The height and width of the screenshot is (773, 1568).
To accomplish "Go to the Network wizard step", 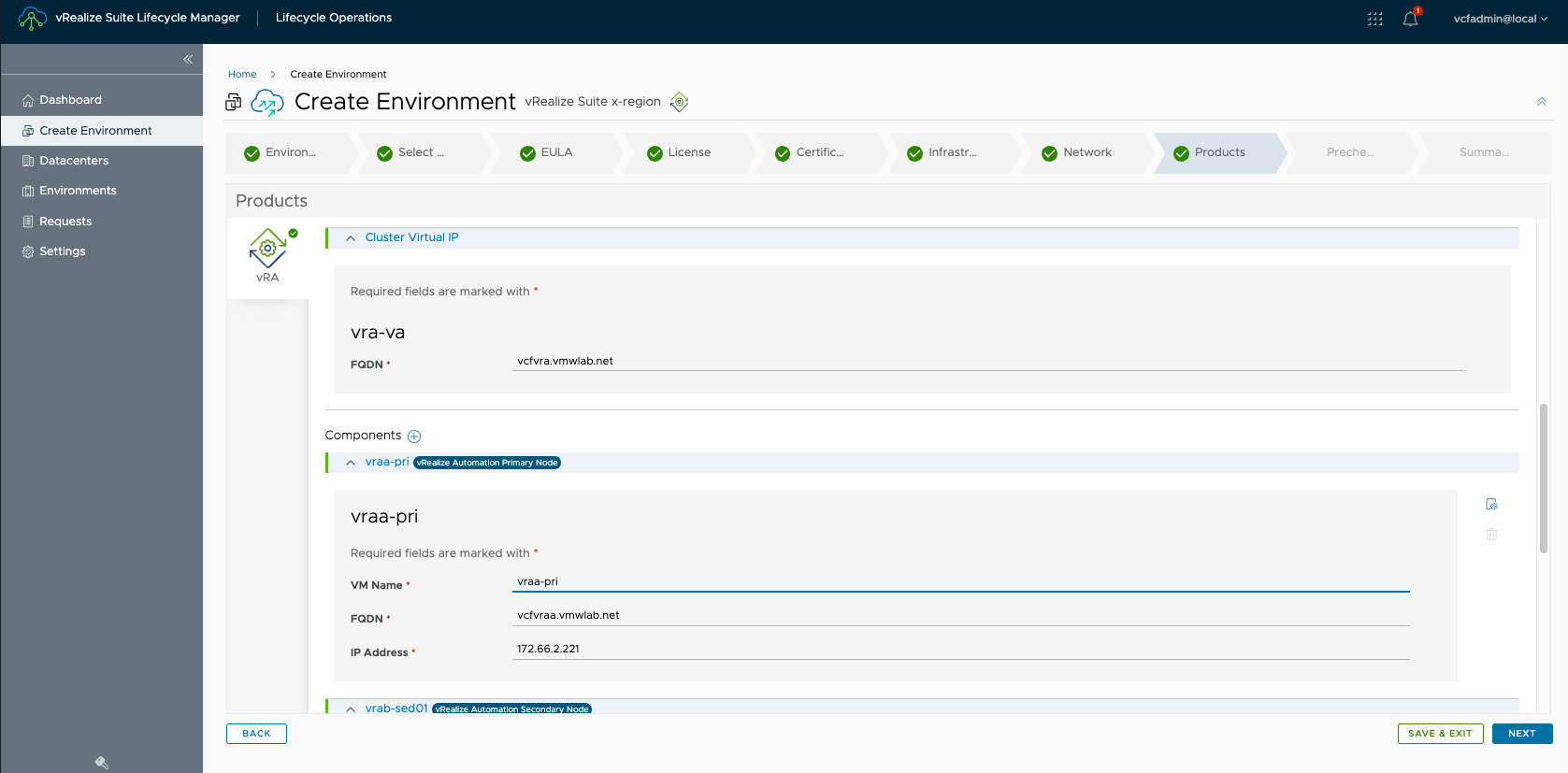I will [1087, 152].
